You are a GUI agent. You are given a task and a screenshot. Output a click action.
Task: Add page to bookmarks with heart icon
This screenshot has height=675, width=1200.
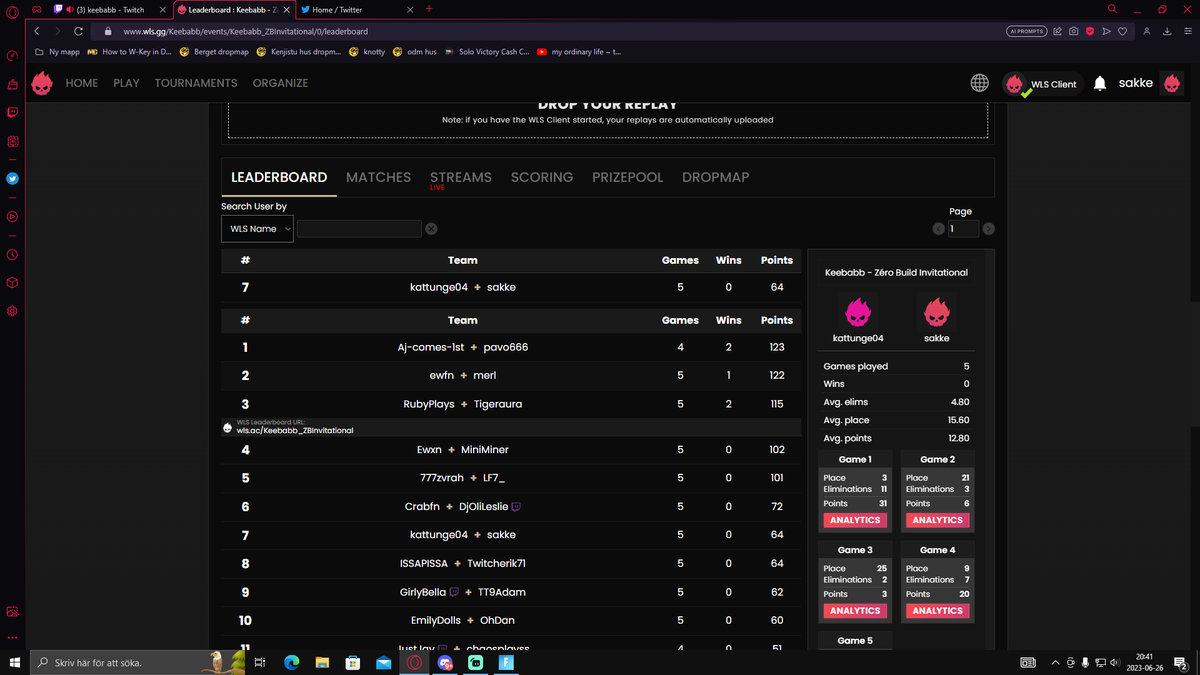click(1123, 31)
